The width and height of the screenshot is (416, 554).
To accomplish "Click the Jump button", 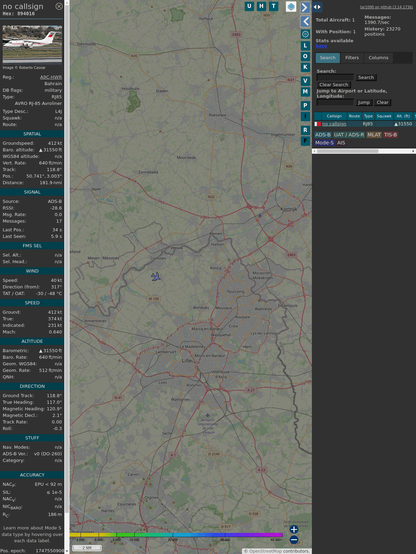I will point(363,102).
